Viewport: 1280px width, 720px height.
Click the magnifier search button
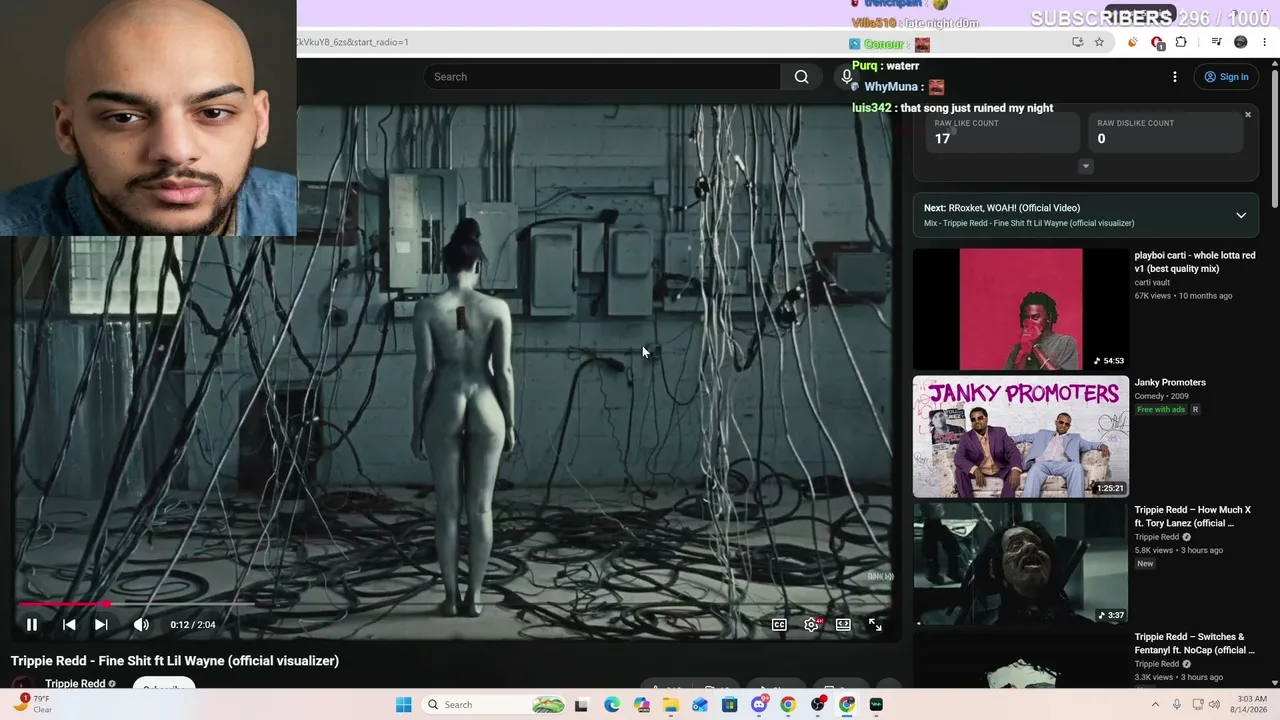click(x=801, y=77)
